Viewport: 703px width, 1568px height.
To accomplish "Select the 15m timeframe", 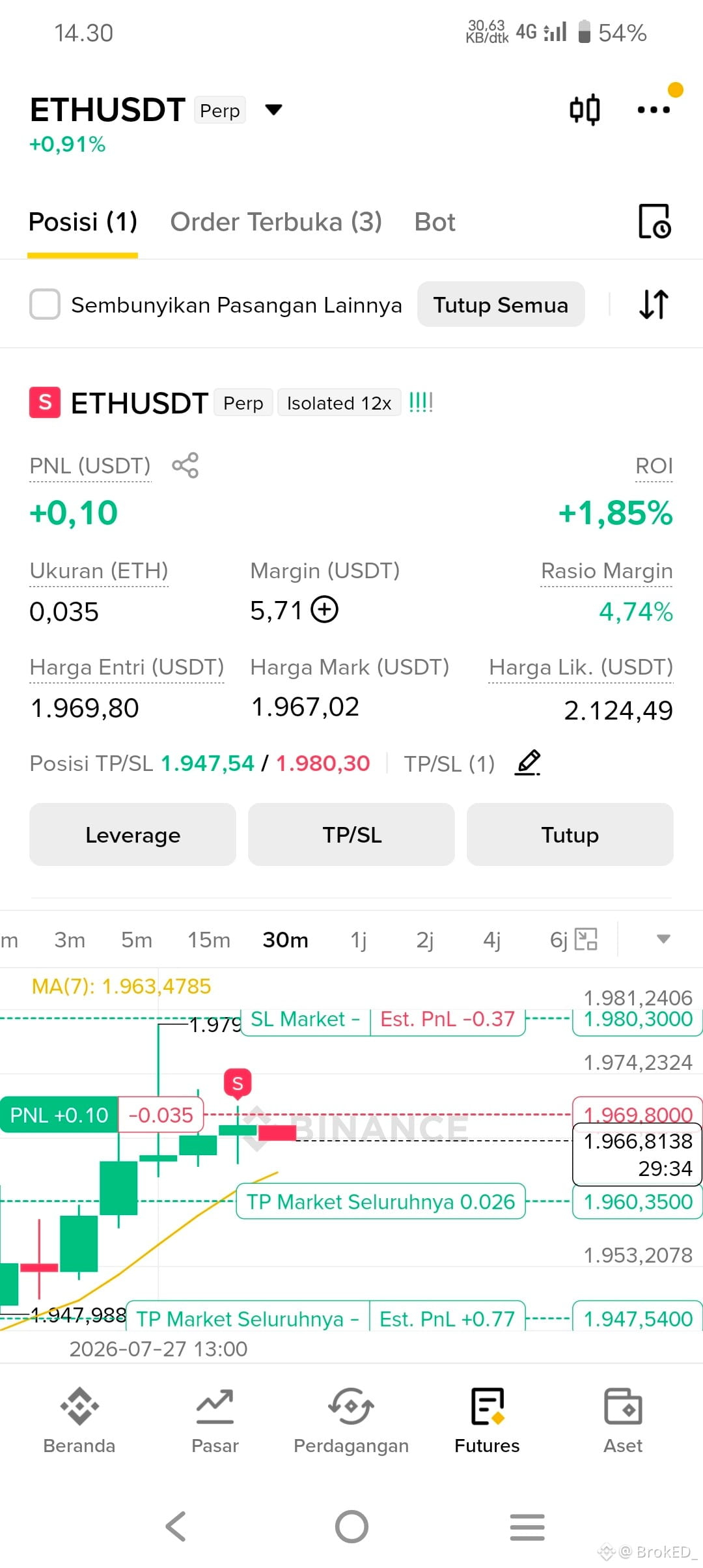I will [209, 940].
